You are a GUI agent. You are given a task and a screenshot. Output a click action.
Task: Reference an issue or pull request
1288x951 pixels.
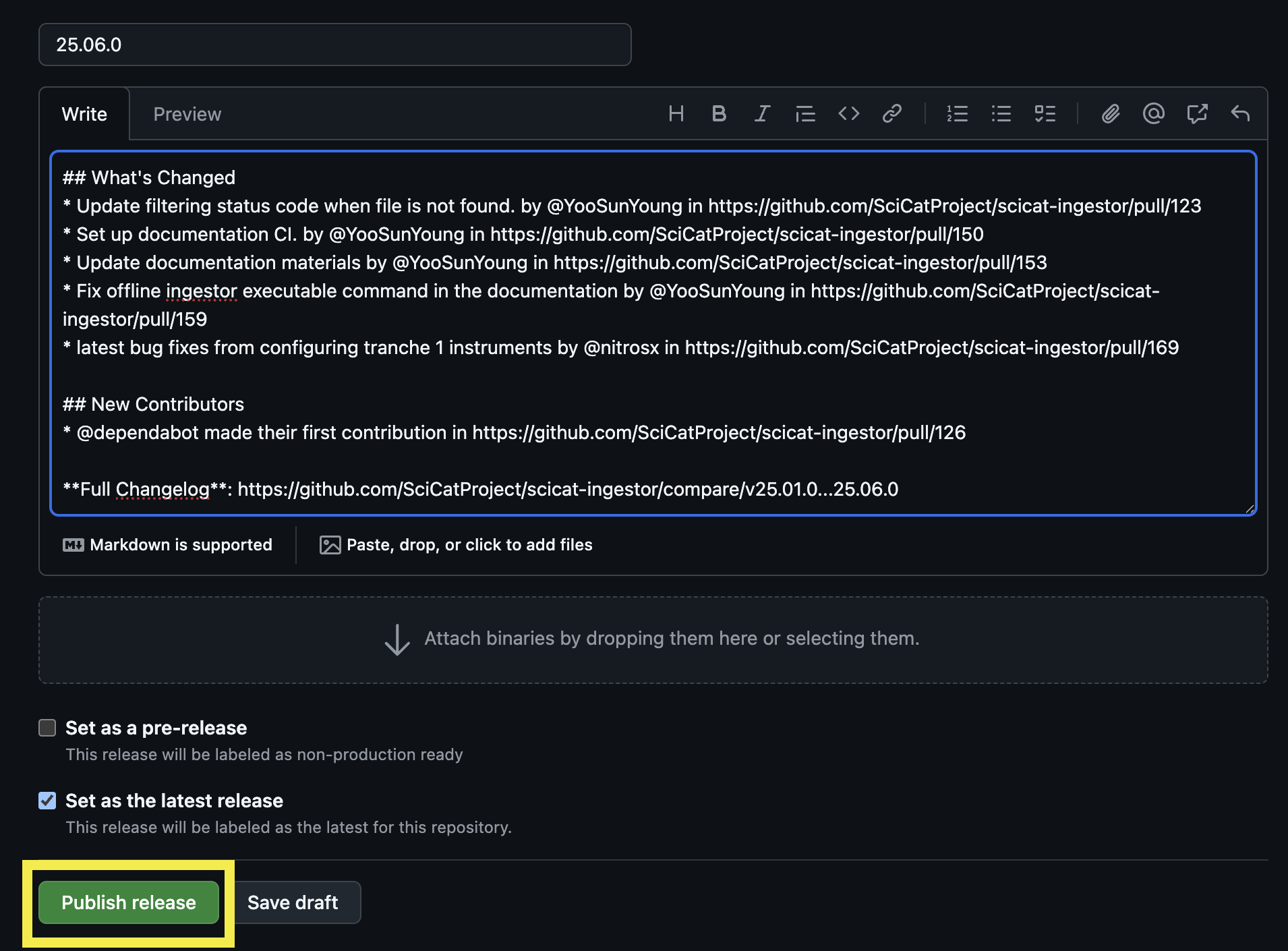[x=1197, y=114]
